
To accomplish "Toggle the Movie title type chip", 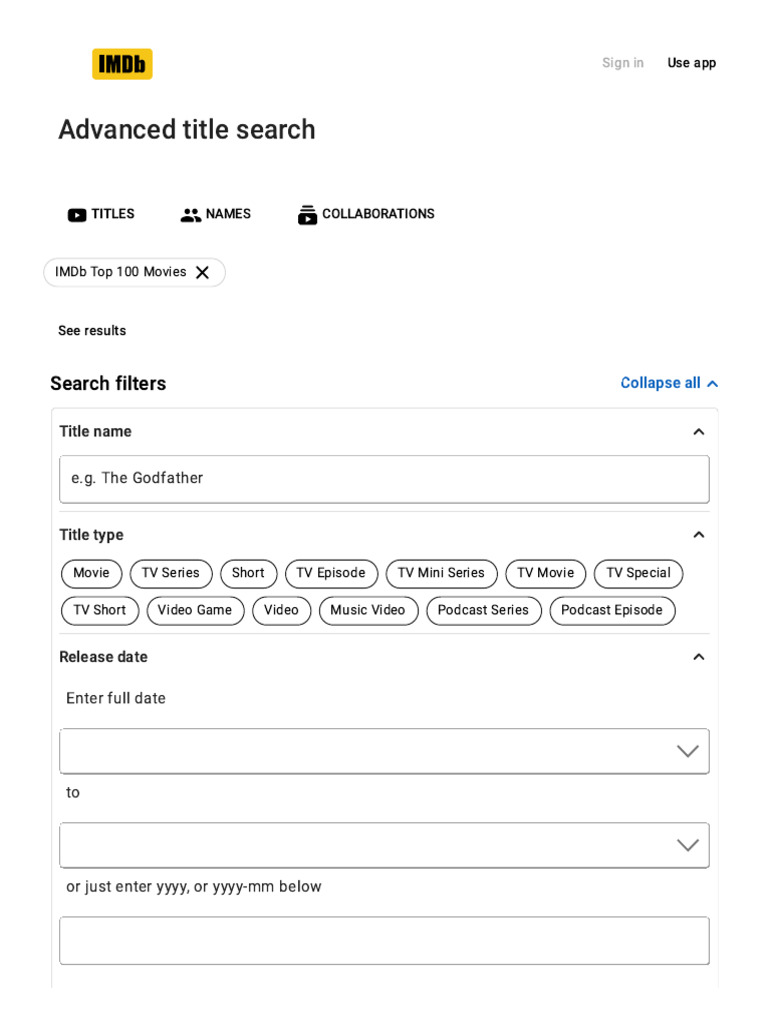I will coord(91,574).
